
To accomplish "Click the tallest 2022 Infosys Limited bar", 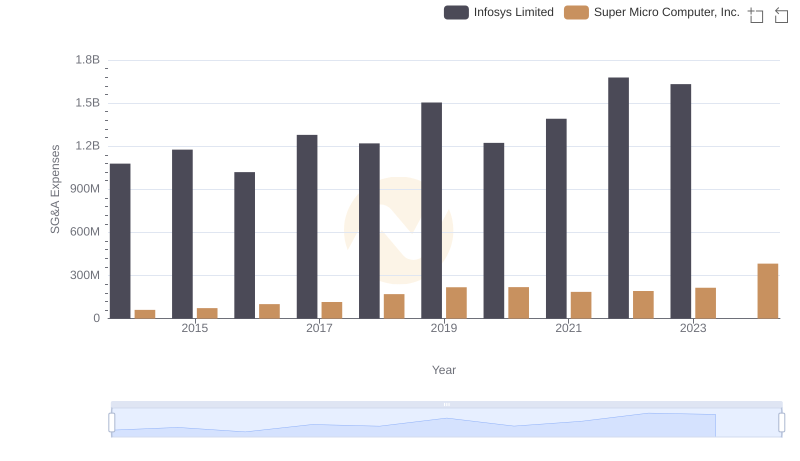I will 618,198.
